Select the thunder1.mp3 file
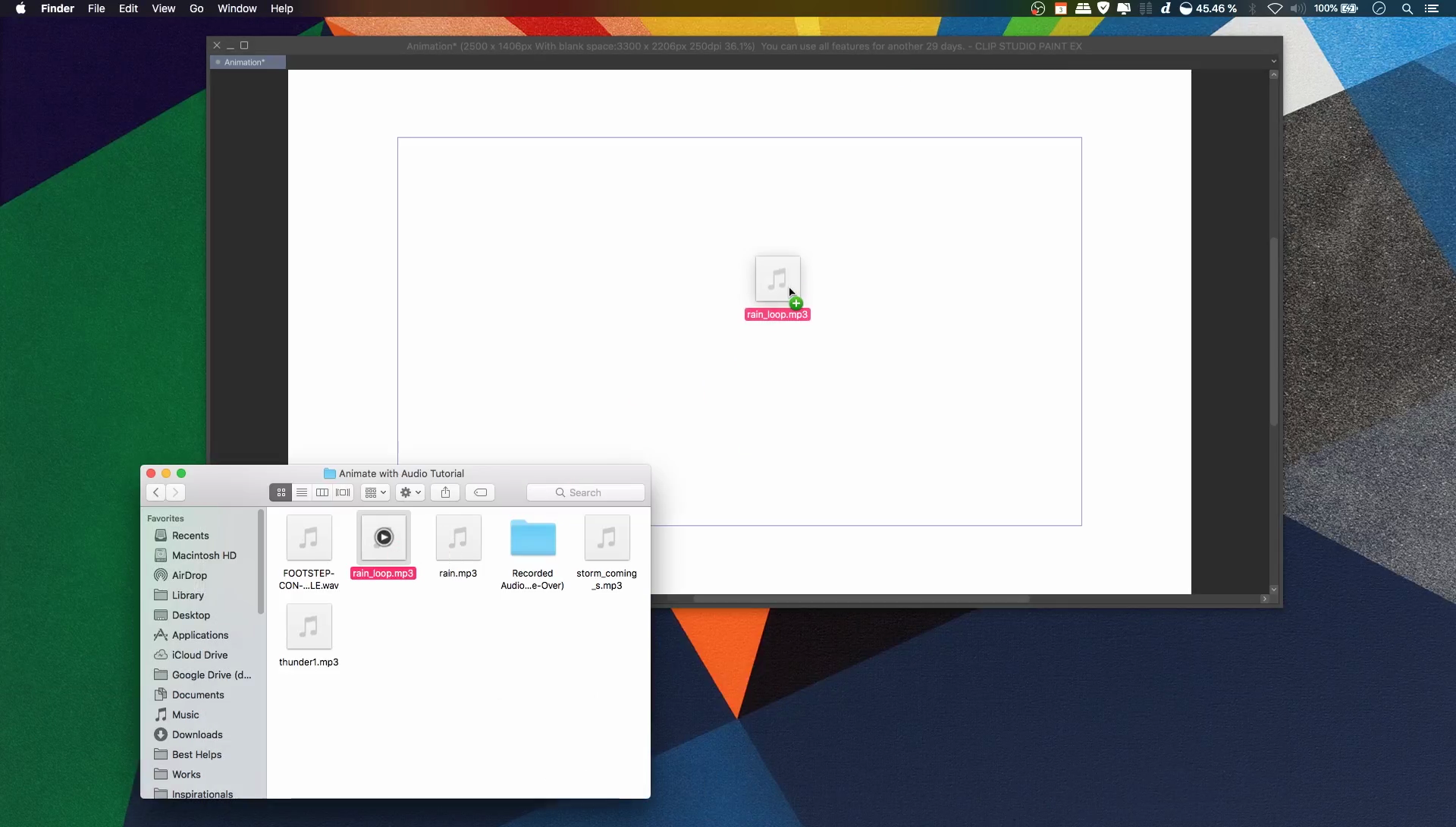This screenshot has height=827, width=1456. point(309,627)
